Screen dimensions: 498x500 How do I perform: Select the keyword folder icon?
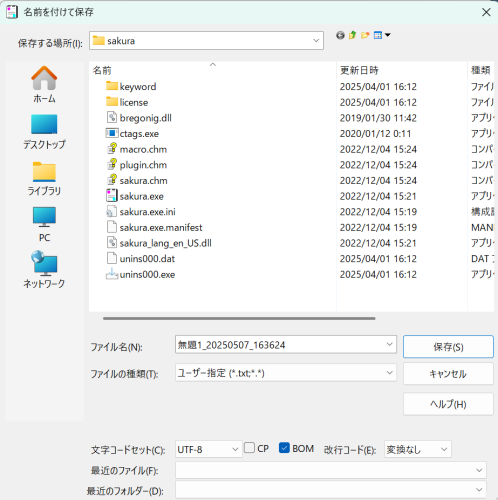click(112, 86)
